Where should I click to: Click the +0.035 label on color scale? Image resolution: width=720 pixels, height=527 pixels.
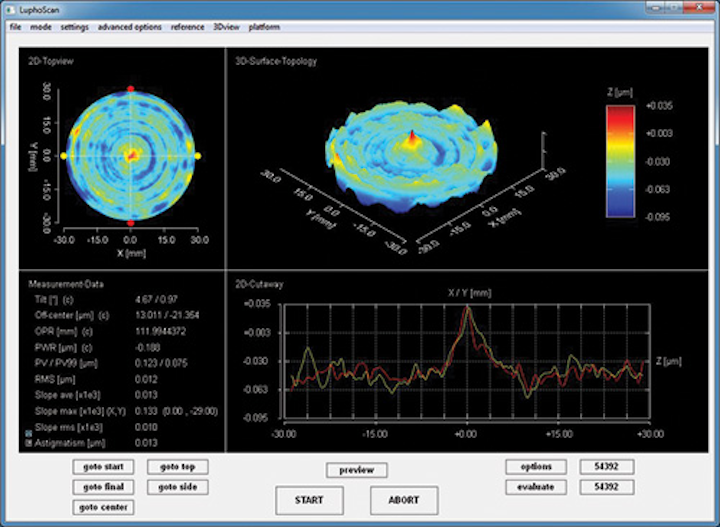(659, 106)
